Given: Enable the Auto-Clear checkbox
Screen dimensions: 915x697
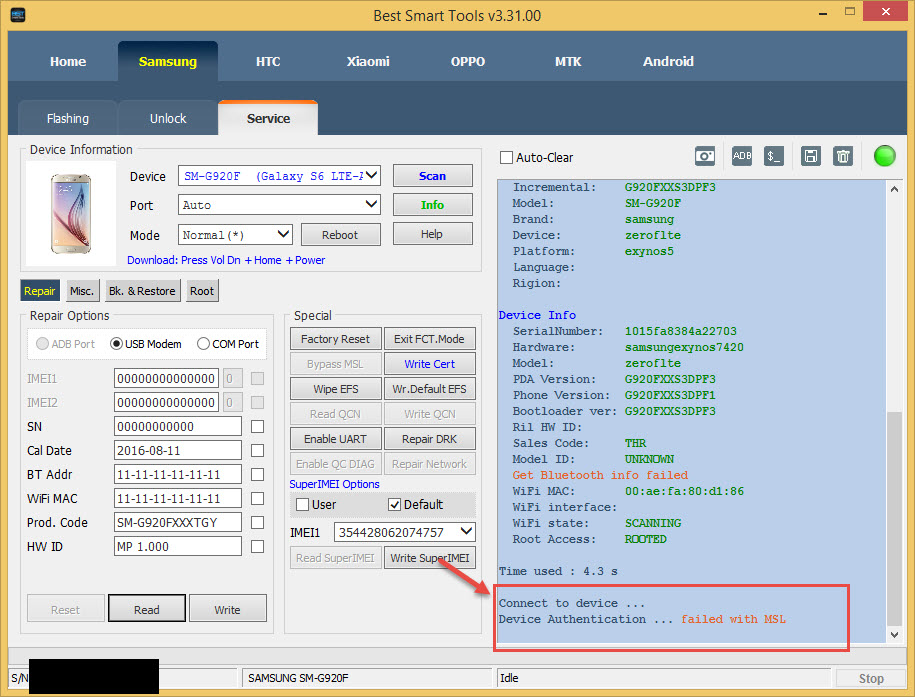Looking at the screenshot, I should pos(507,158).
